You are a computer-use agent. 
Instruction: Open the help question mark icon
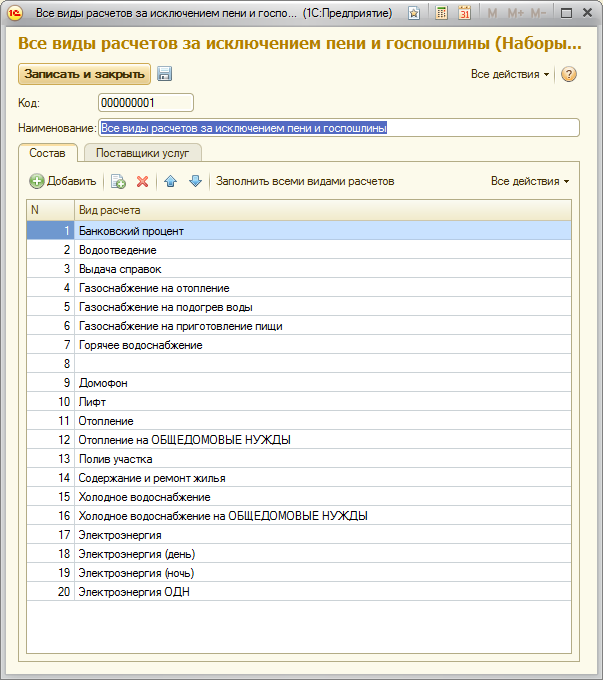coord(569,74)
